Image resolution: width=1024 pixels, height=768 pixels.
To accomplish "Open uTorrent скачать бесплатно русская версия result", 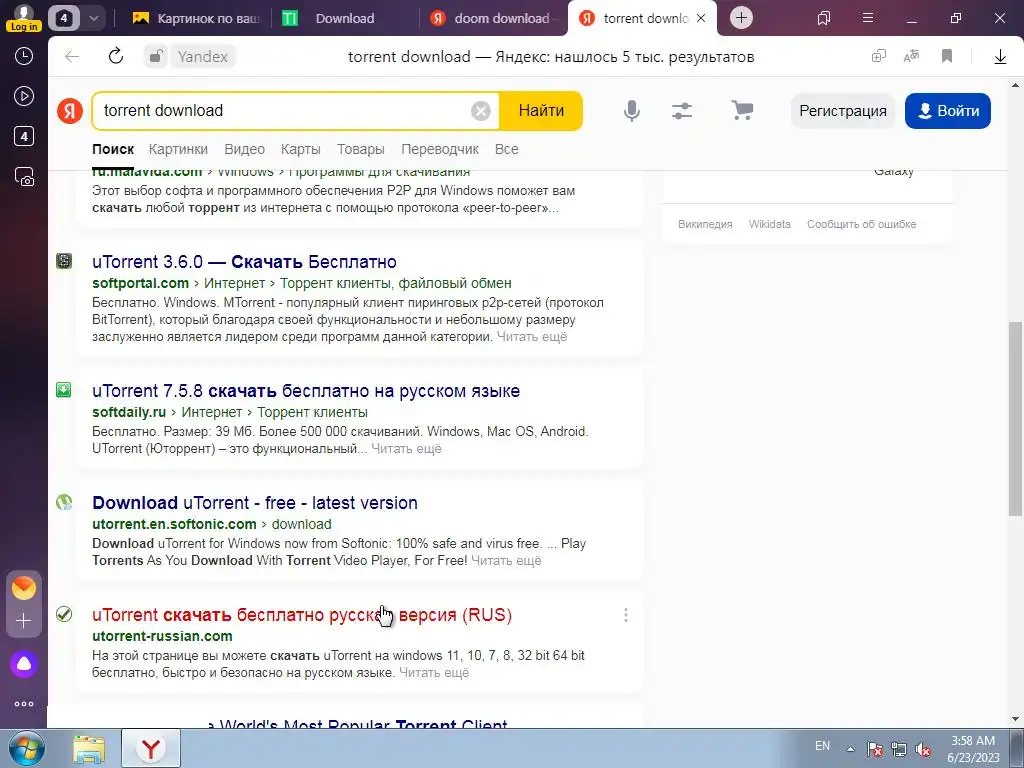I will point(302,615).
